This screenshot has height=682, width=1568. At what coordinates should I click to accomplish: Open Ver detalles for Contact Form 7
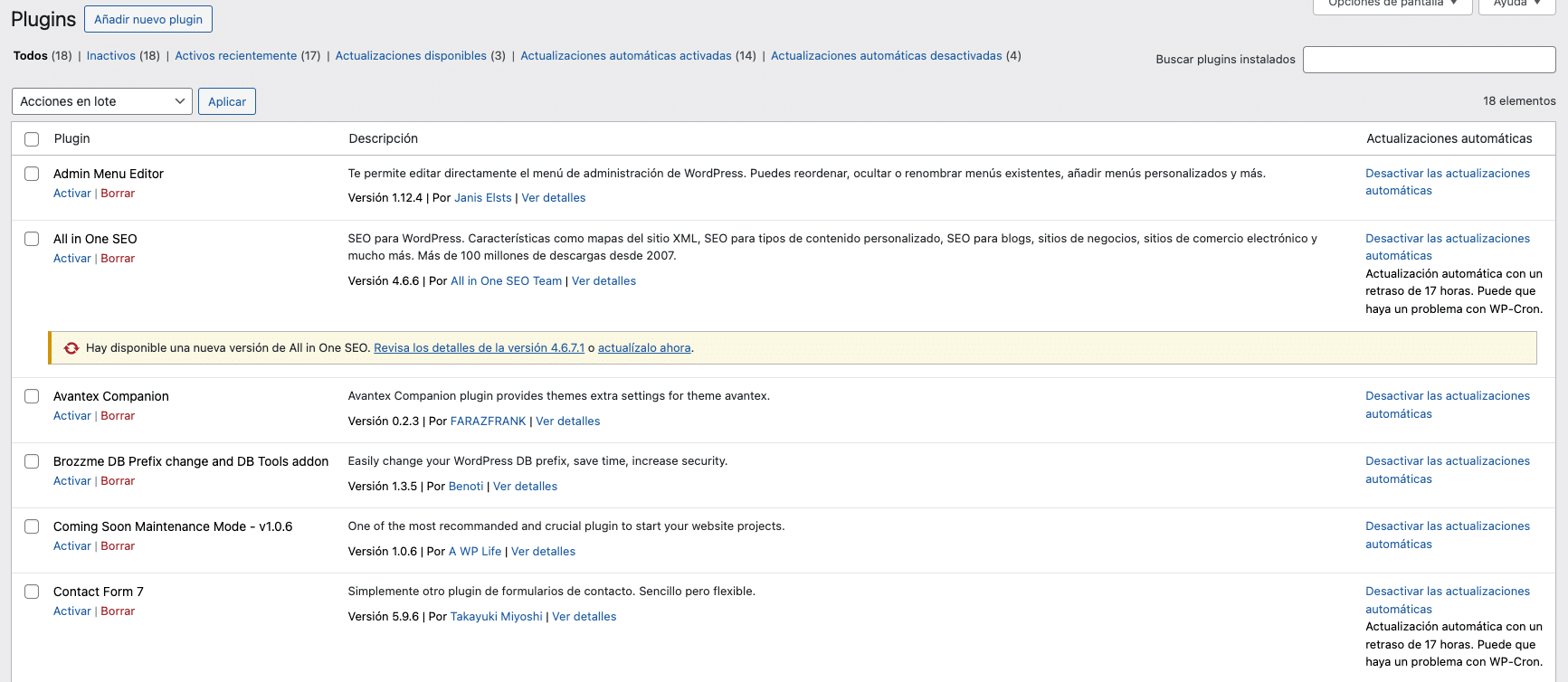click(584, 617)
